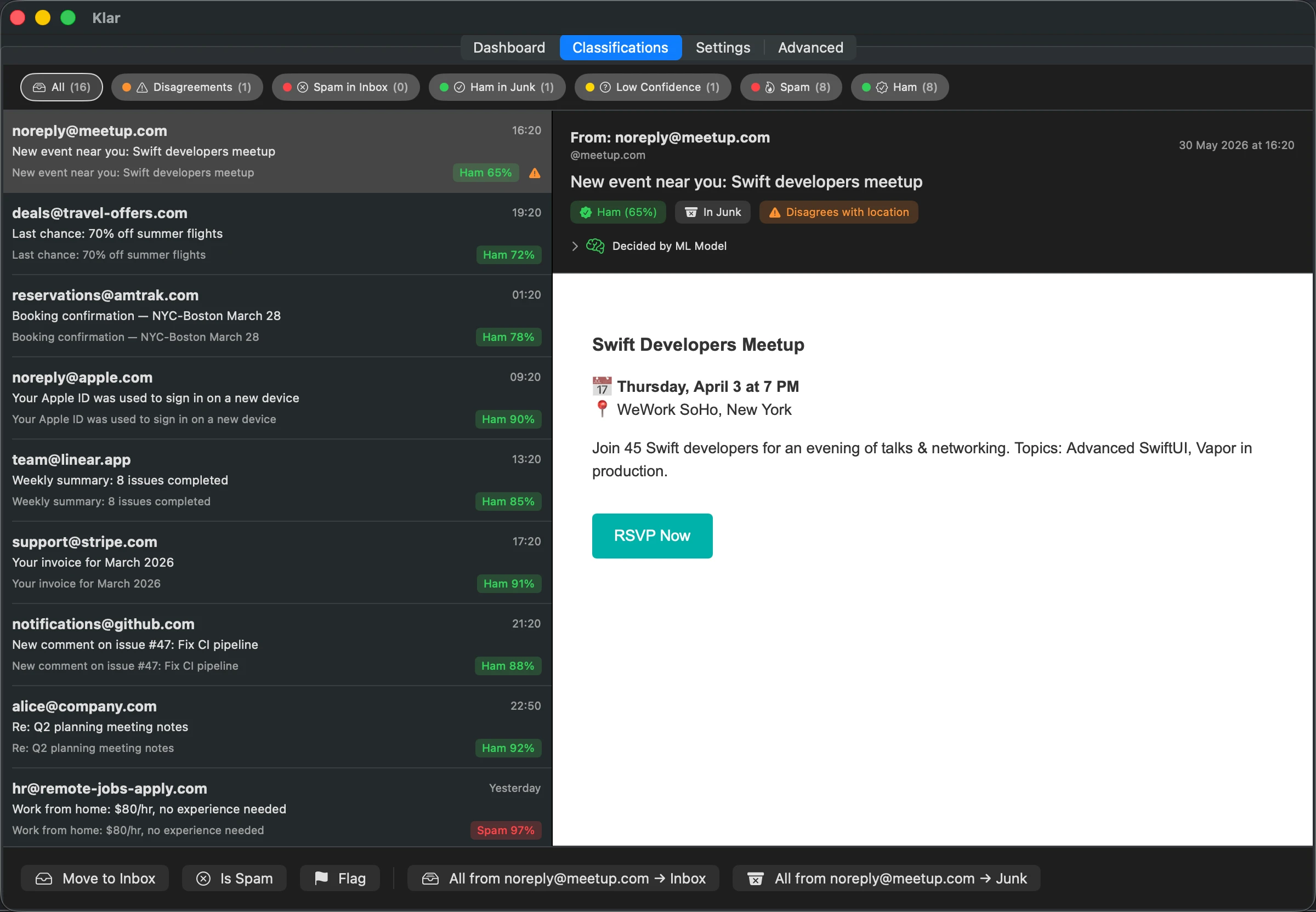Mark the message with Is Spam
The width and height of the screenshot is (1316, 912).
point(234,878)
